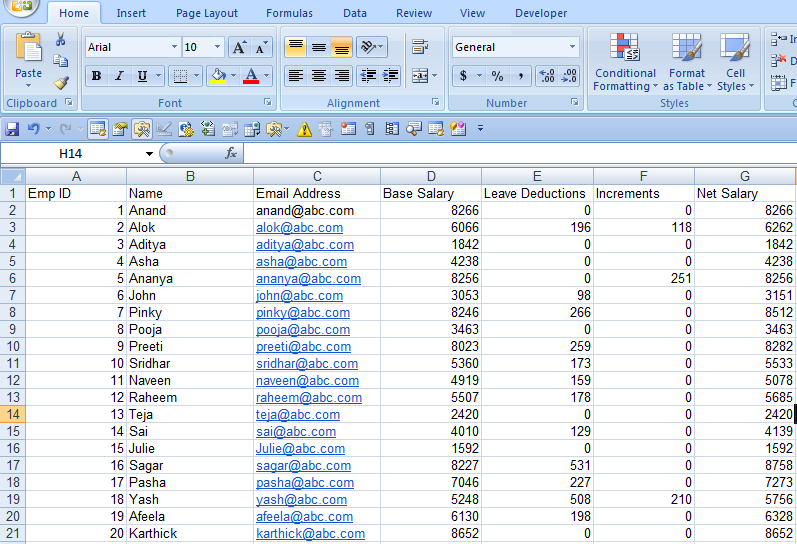Open the Fill Color yellow bucket swatch
This screenshot has width=797, height=544.
tap(217, 76)
